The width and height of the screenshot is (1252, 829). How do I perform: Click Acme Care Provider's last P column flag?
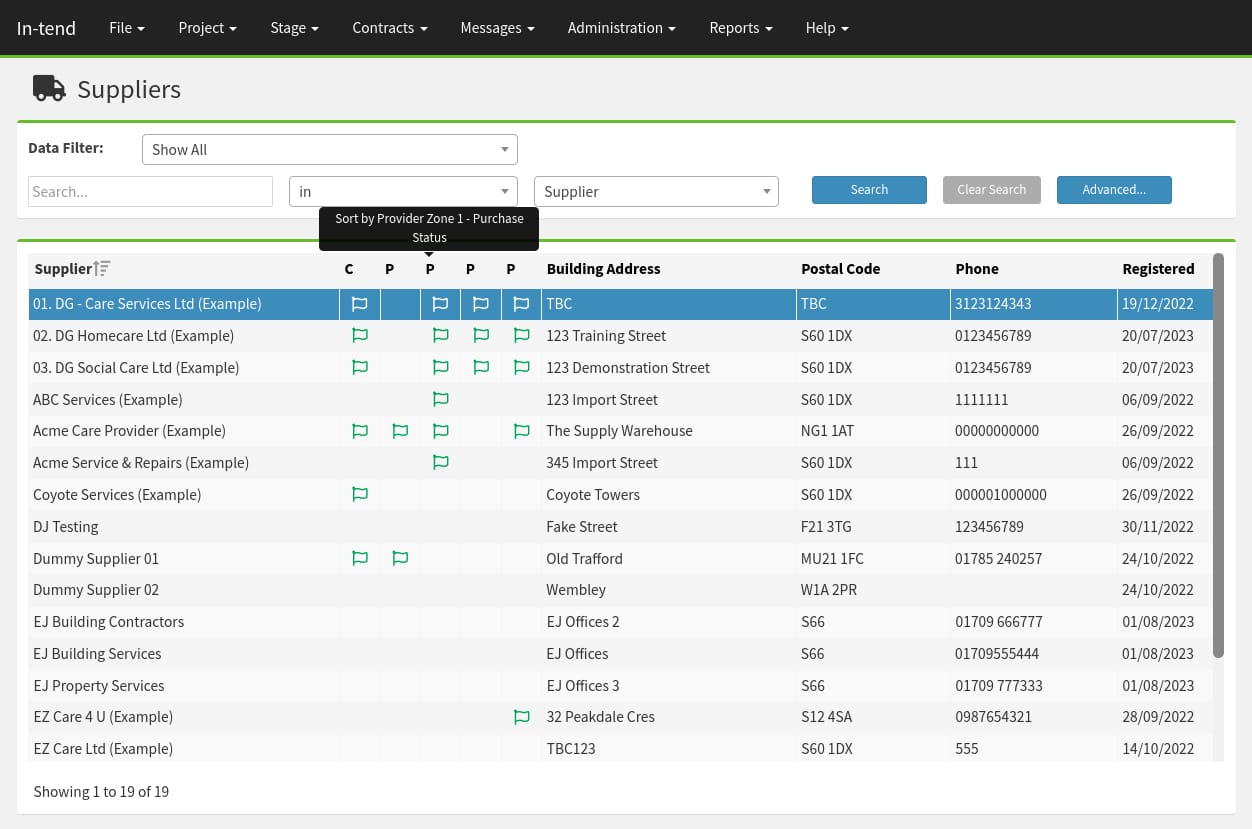click(521, 431)
